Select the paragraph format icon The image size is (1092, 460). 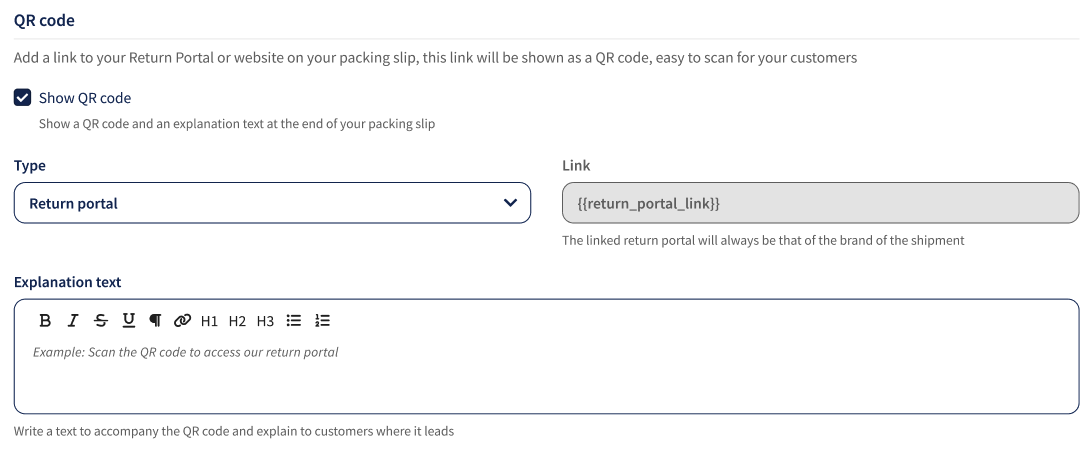[155, 320]
